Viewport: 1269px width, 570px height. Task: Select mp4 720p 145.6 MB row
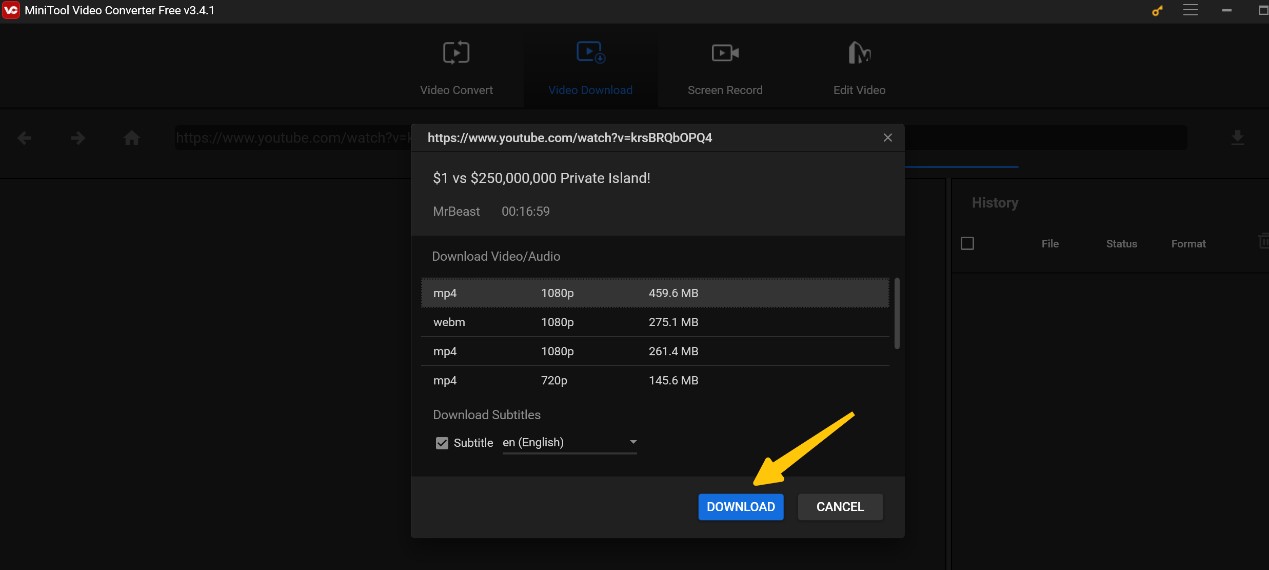(655, 380)
